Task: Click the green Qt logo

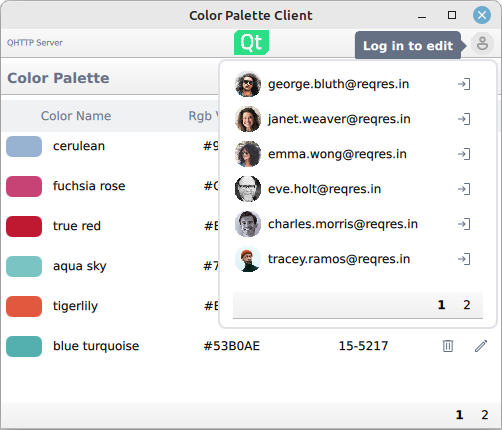Action: (251, 43)
